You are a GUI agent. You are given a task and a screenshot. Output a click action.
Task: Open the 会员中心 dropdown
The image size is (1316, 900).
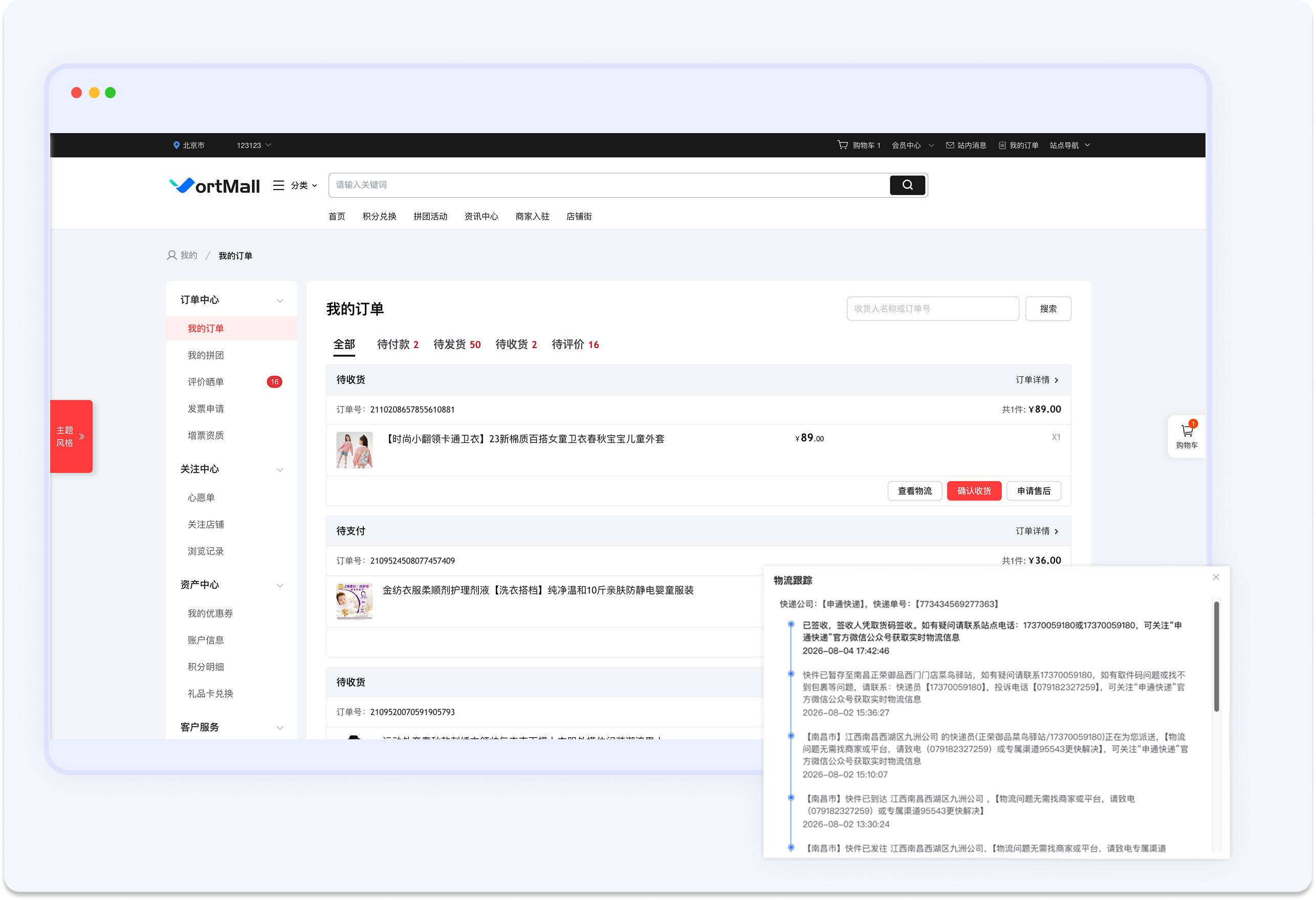coord(913,145)
